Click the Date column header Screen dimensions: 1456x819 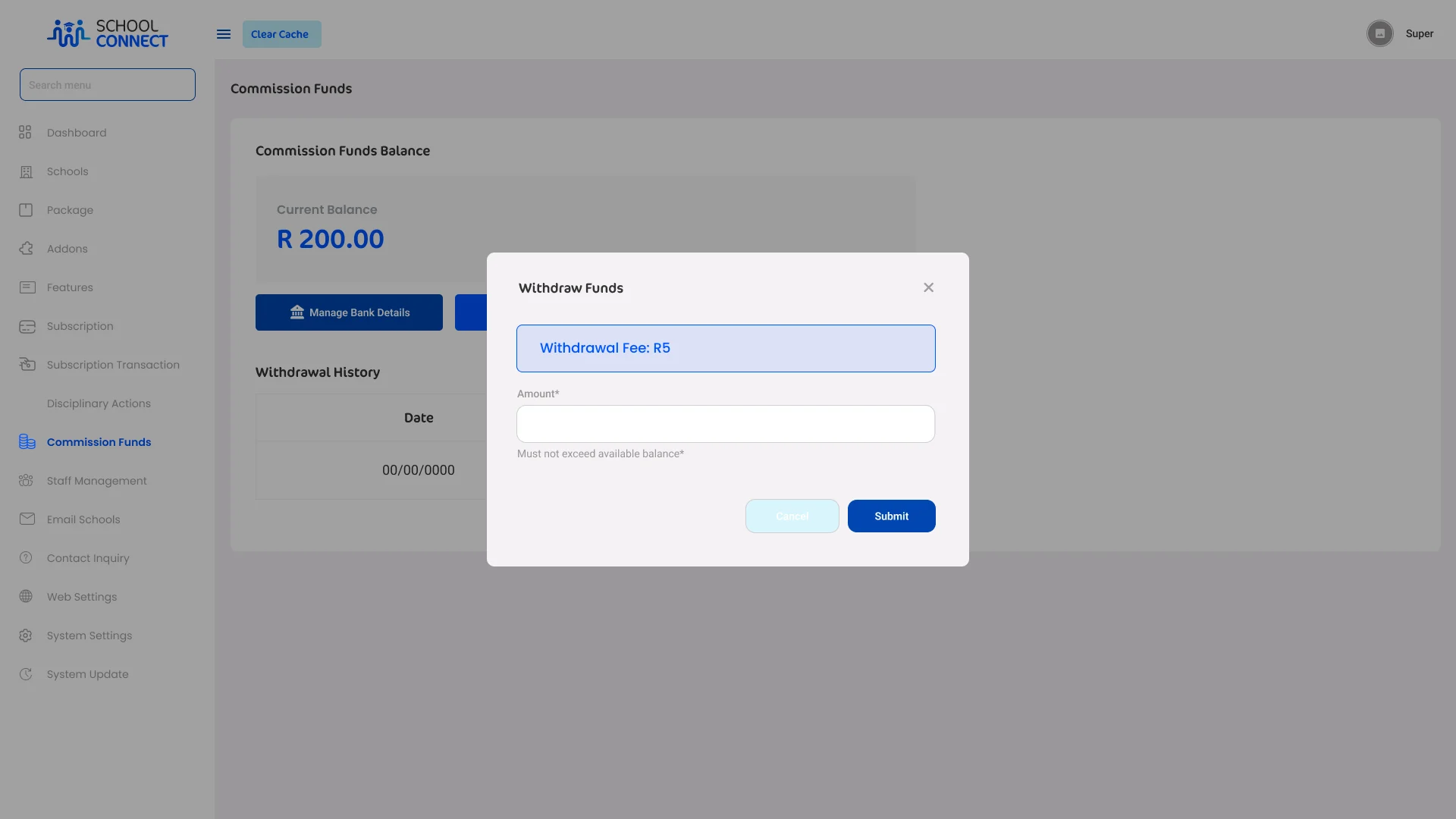[x=419, y=418]
